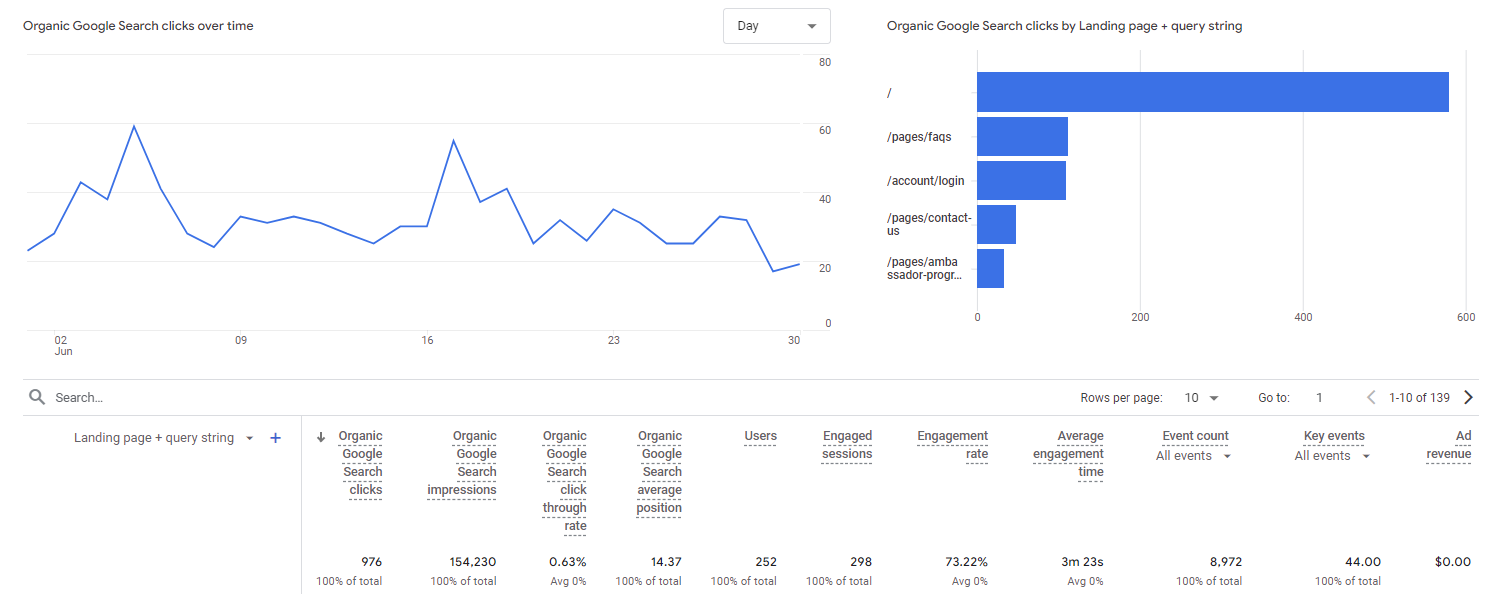
Task: Click the Ad revenue column header
Action: [x=1449, y=445]
